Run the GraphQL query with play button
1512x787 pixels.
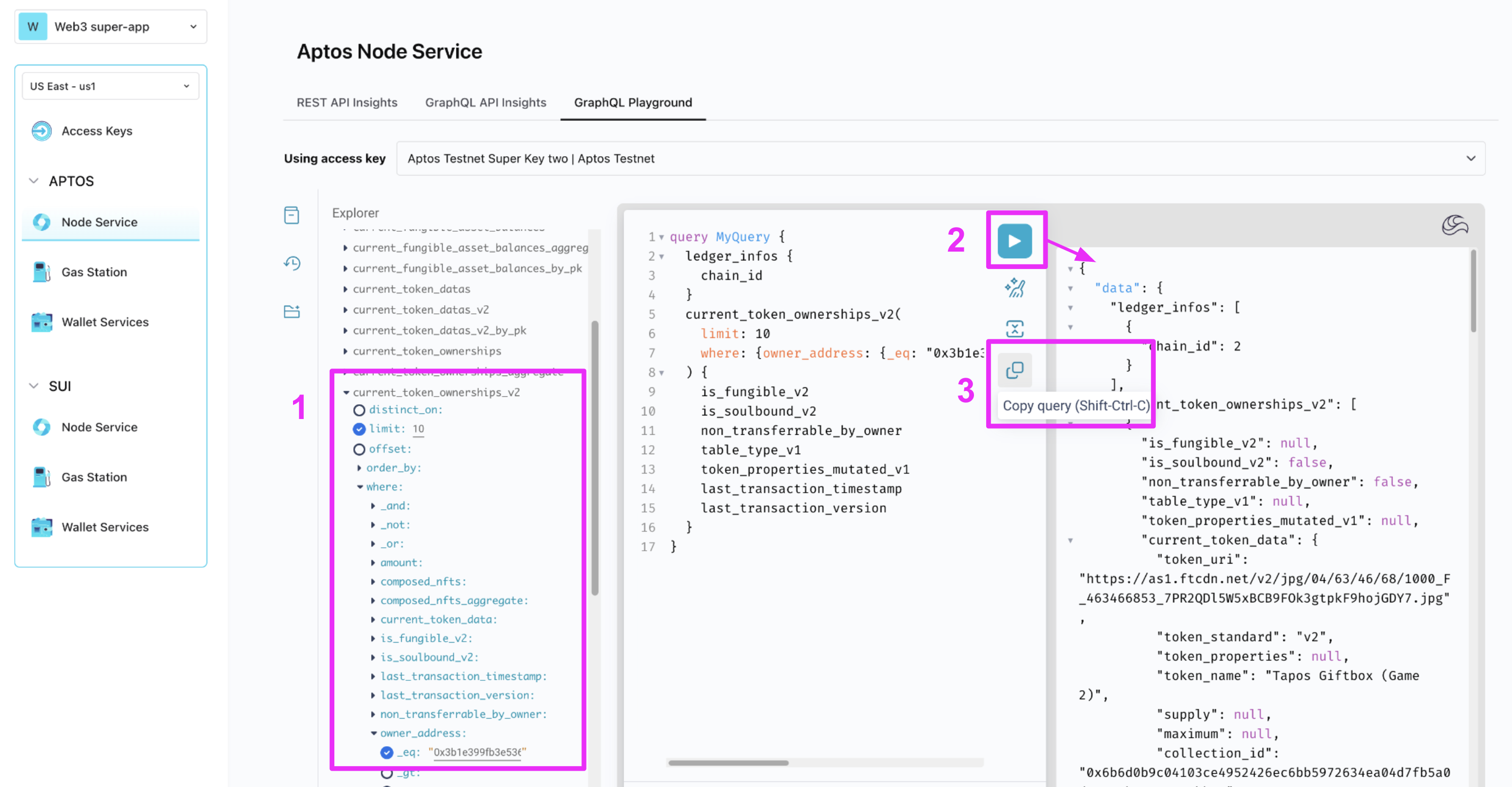(1014, 240)
